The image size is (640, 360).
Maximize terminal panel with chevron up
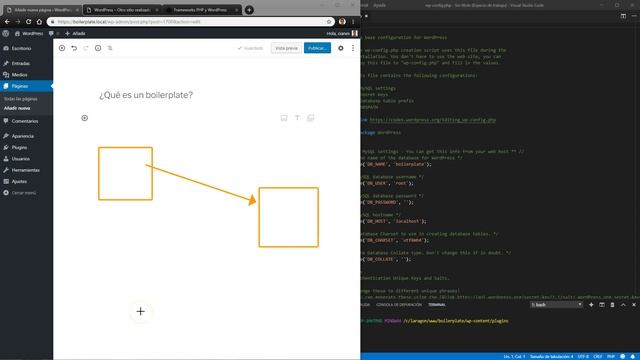pos(623,305)
